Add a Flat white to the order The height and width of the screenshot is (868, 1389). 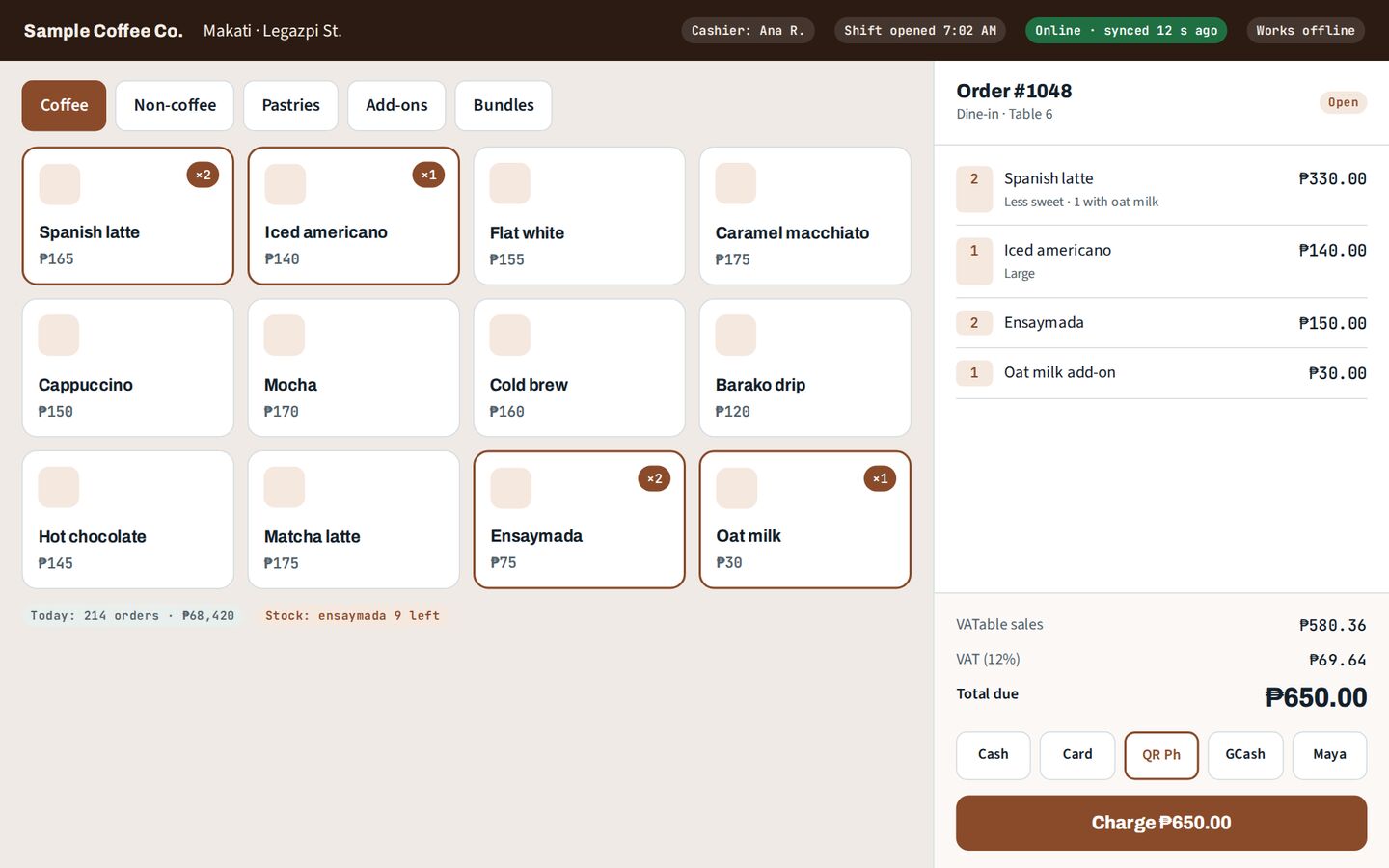(x=580, y=216)
